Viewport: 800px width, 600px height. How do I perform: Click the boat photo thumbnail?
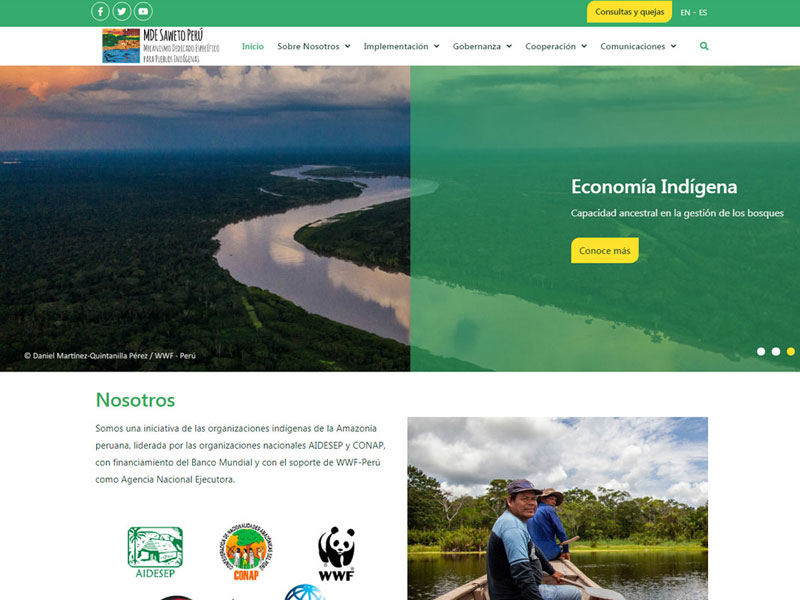[x=558, y=509]
